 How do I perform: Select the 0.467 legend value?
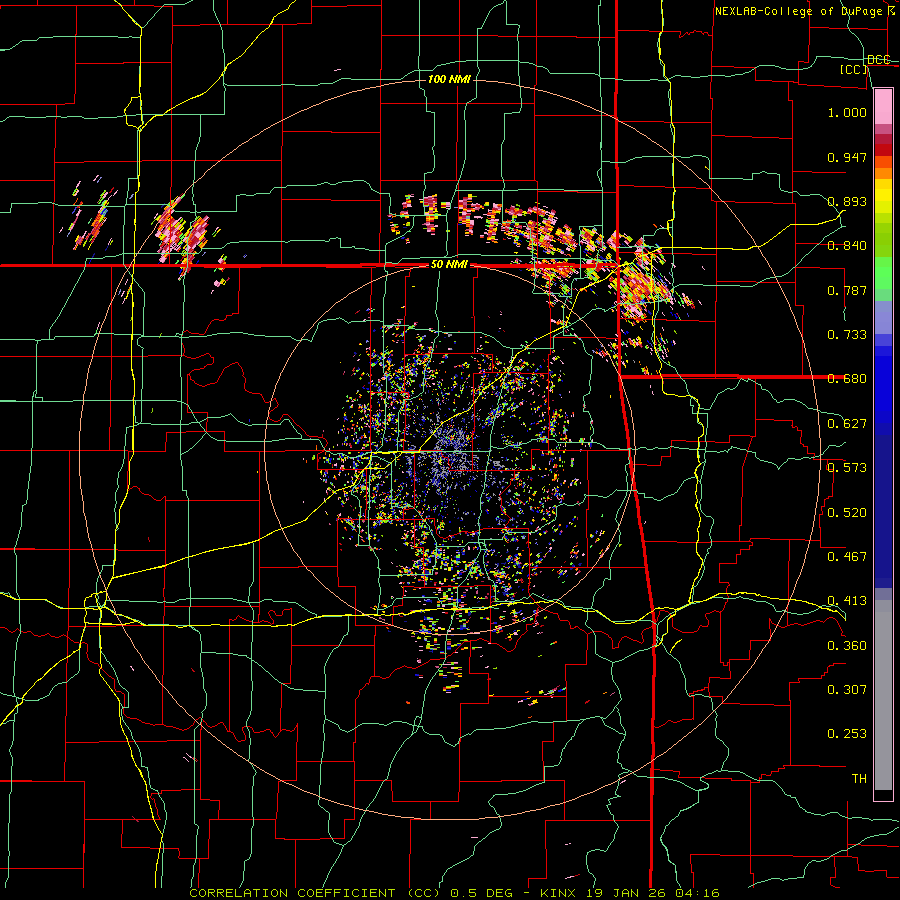click(847, 557)
